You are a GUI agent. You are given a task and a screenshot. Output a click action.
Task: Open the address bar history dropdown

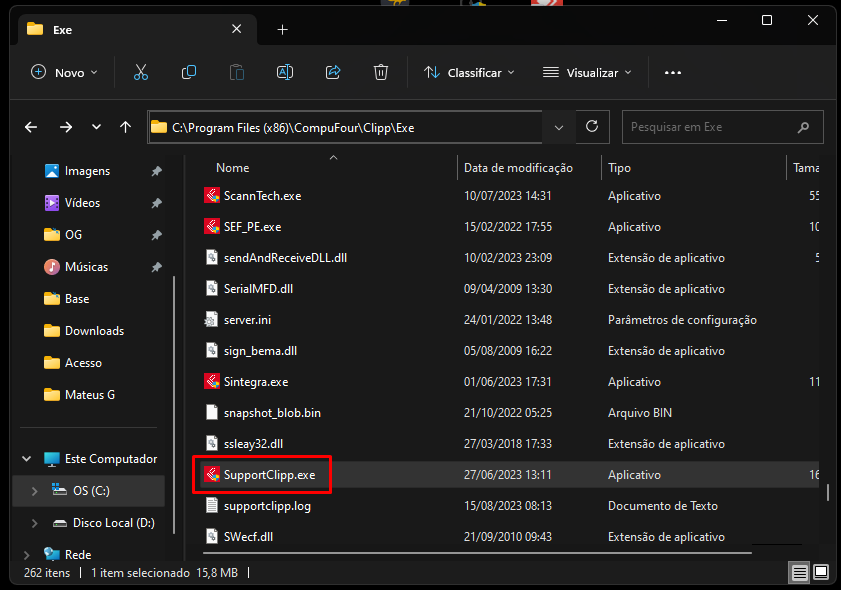pyautogui.click(x=558, y=127)
